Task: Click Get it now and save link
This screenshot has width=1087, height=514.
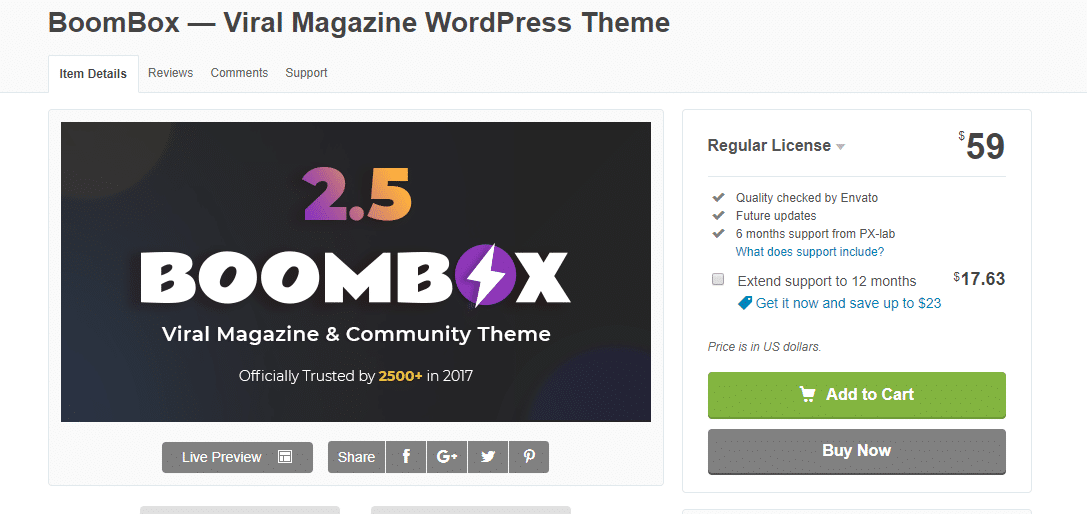Action: coord(849,303)
